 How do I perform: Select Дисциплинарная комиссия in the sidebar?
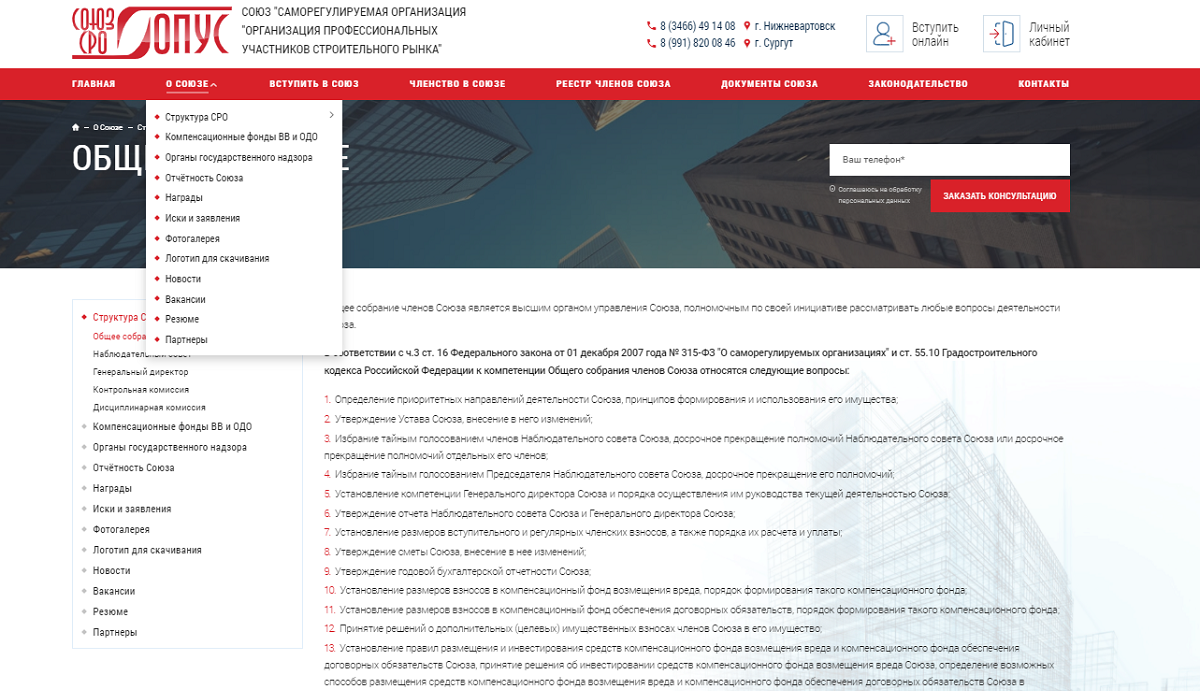149,408
